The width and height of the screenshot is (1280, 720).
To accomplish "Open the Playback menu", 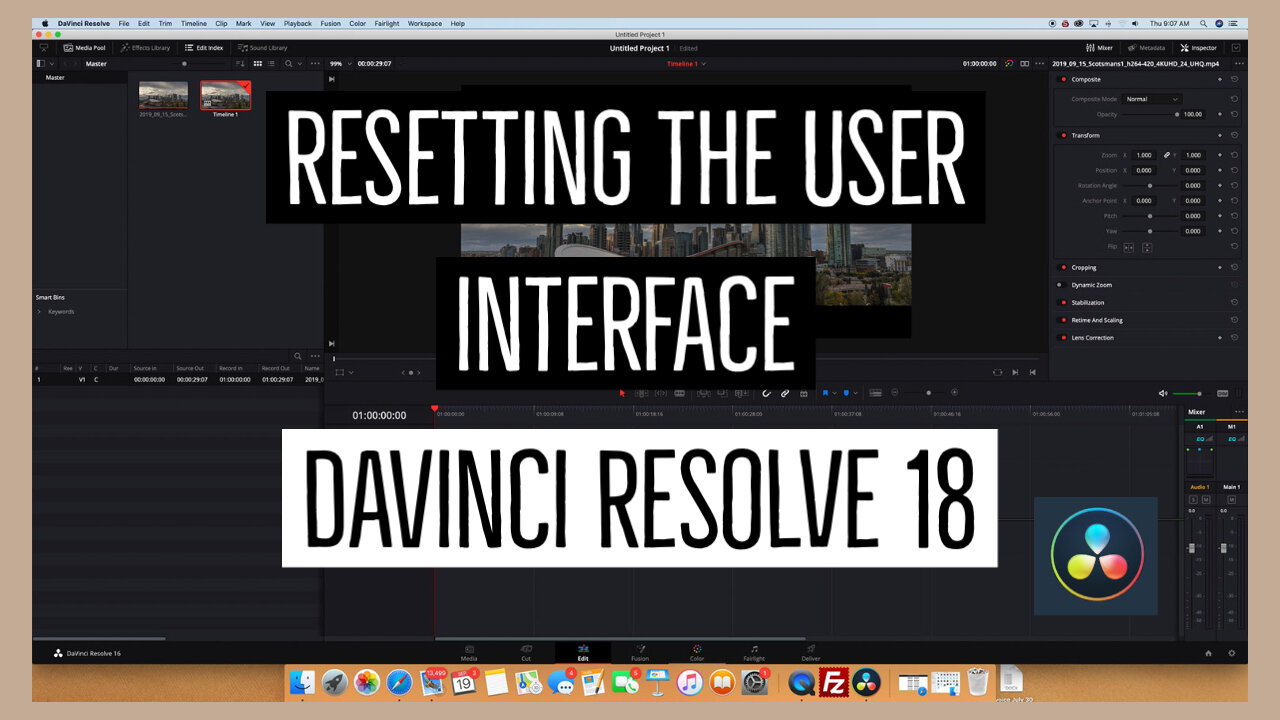I will coord(298,23).
